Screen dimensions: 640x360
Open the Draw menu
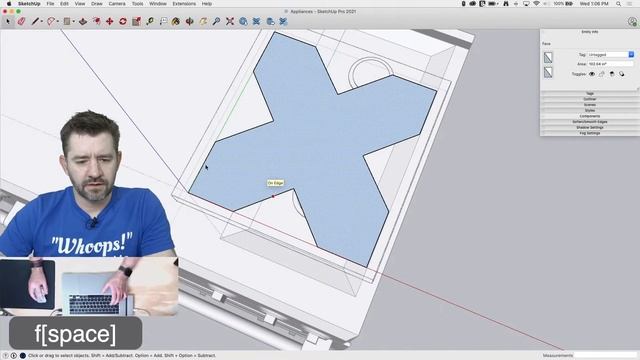pos(97,4)
